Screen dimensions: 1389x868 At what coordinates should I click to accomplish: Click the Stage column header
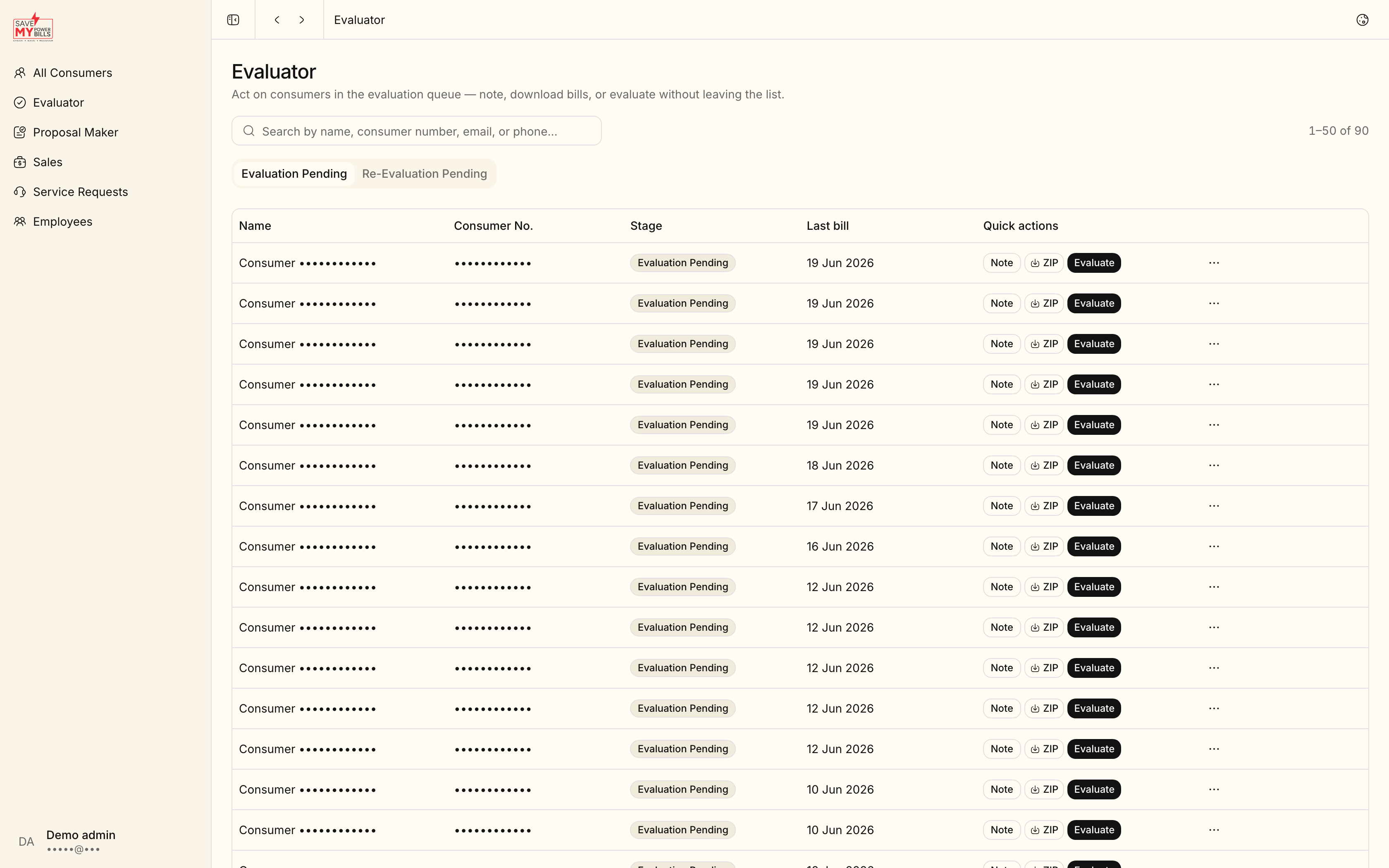646,226
